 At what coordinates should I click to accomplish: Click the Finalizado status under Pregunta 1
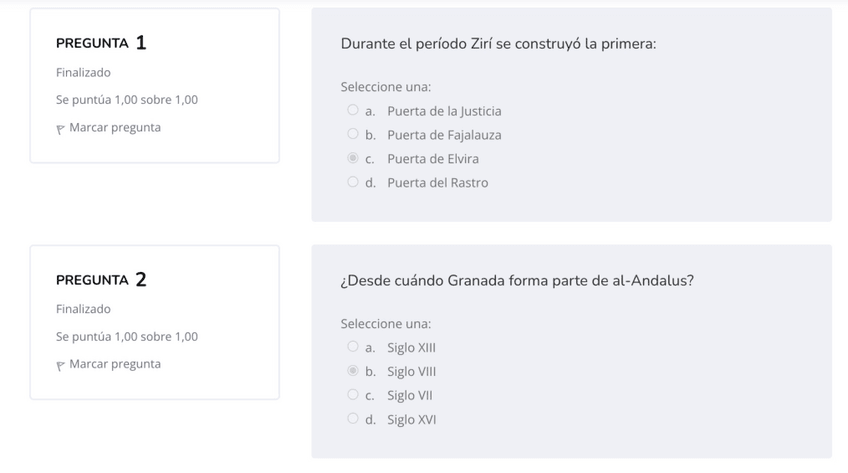click(x=84, y=73)
